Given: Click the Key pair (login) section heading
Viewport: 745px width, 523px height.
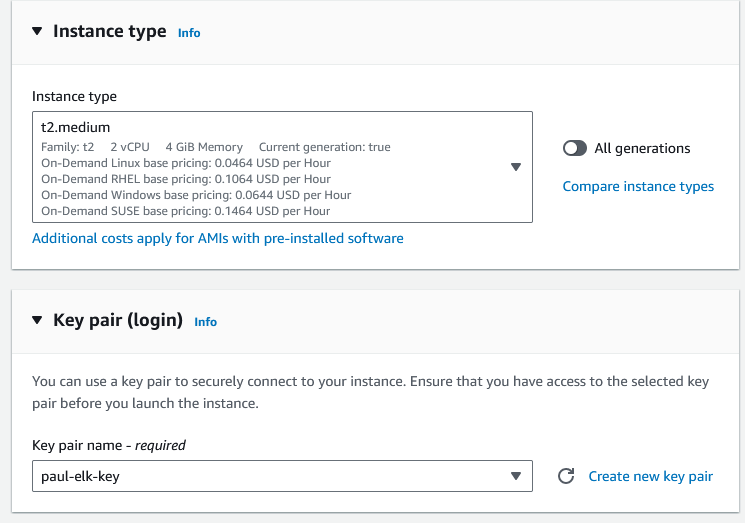Looking at the screenshot, I should pos(117,320).
